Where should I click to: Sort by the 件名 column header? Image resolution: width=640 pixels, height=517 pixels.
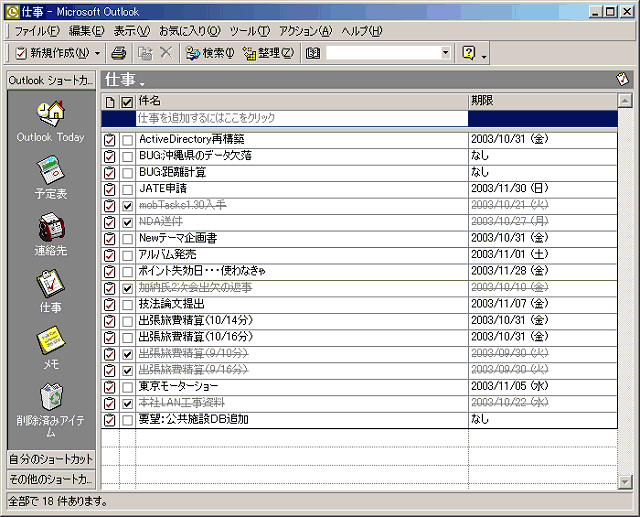302,101
